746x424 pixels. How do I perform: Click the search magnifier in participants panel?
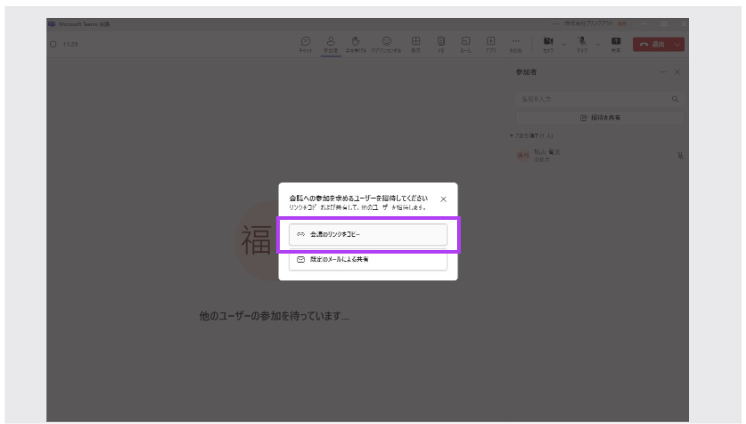675,99
